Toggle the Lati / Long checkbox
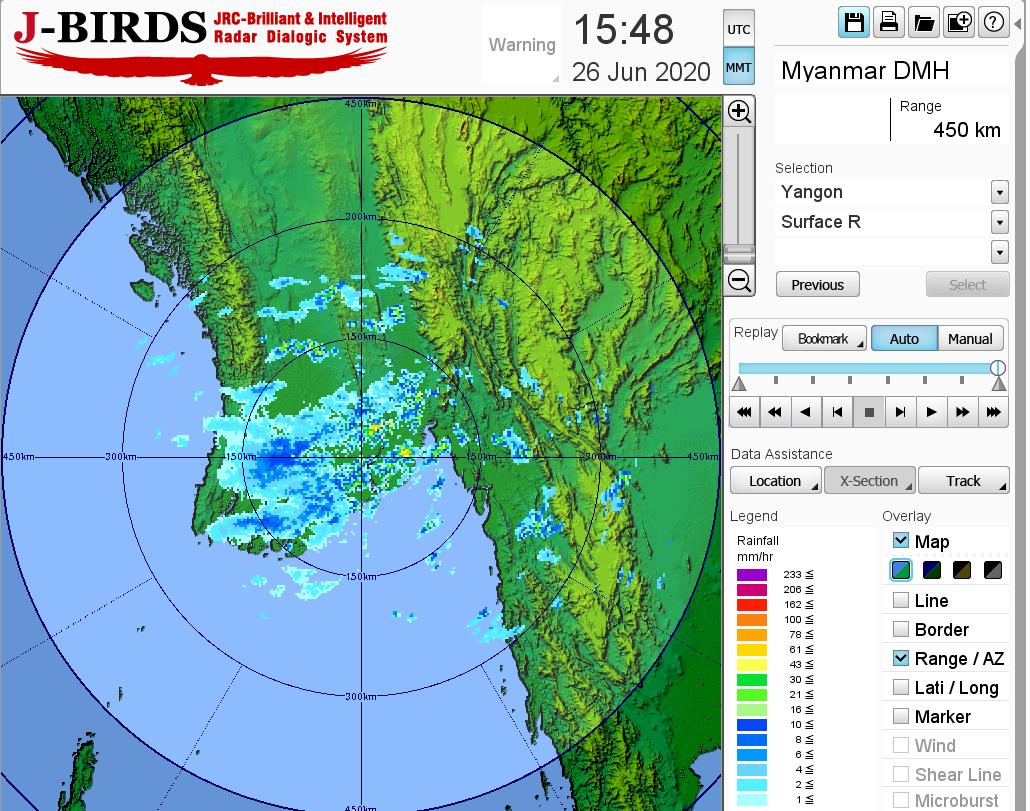This screenshot has width=1030, height=811. click(x=901, y=687)
